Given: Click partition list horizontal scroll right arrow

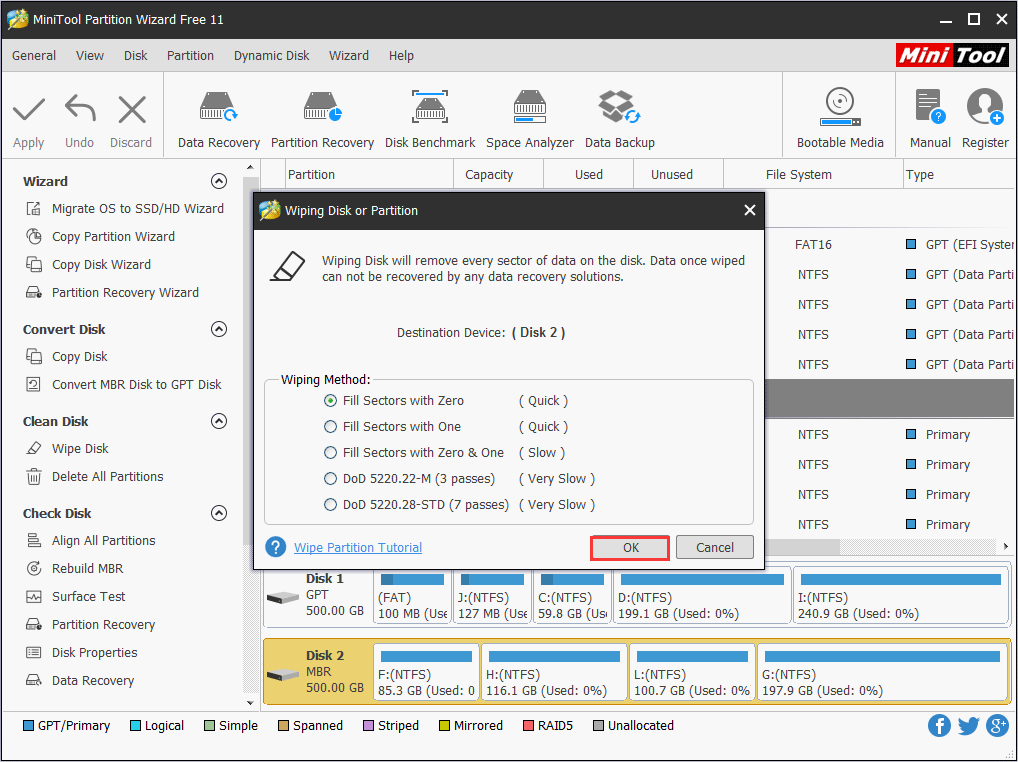Looking at the screenshot, I should coord(1006,547).
